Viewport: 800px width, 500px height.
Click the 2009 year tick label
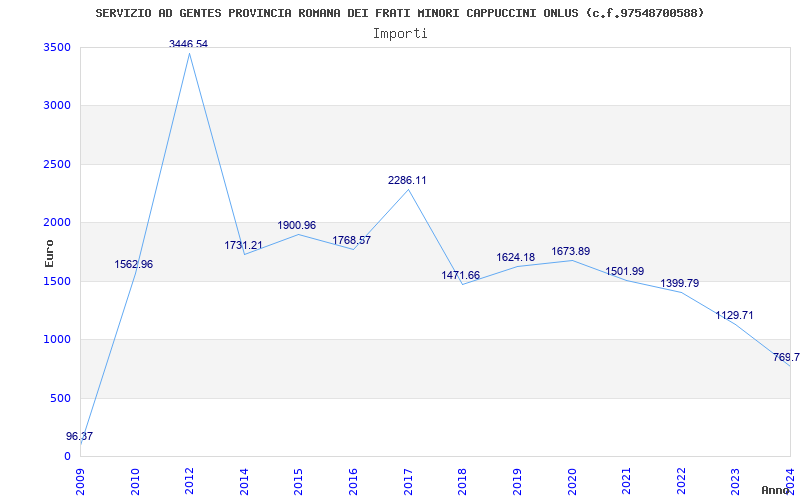click(80, 482)
